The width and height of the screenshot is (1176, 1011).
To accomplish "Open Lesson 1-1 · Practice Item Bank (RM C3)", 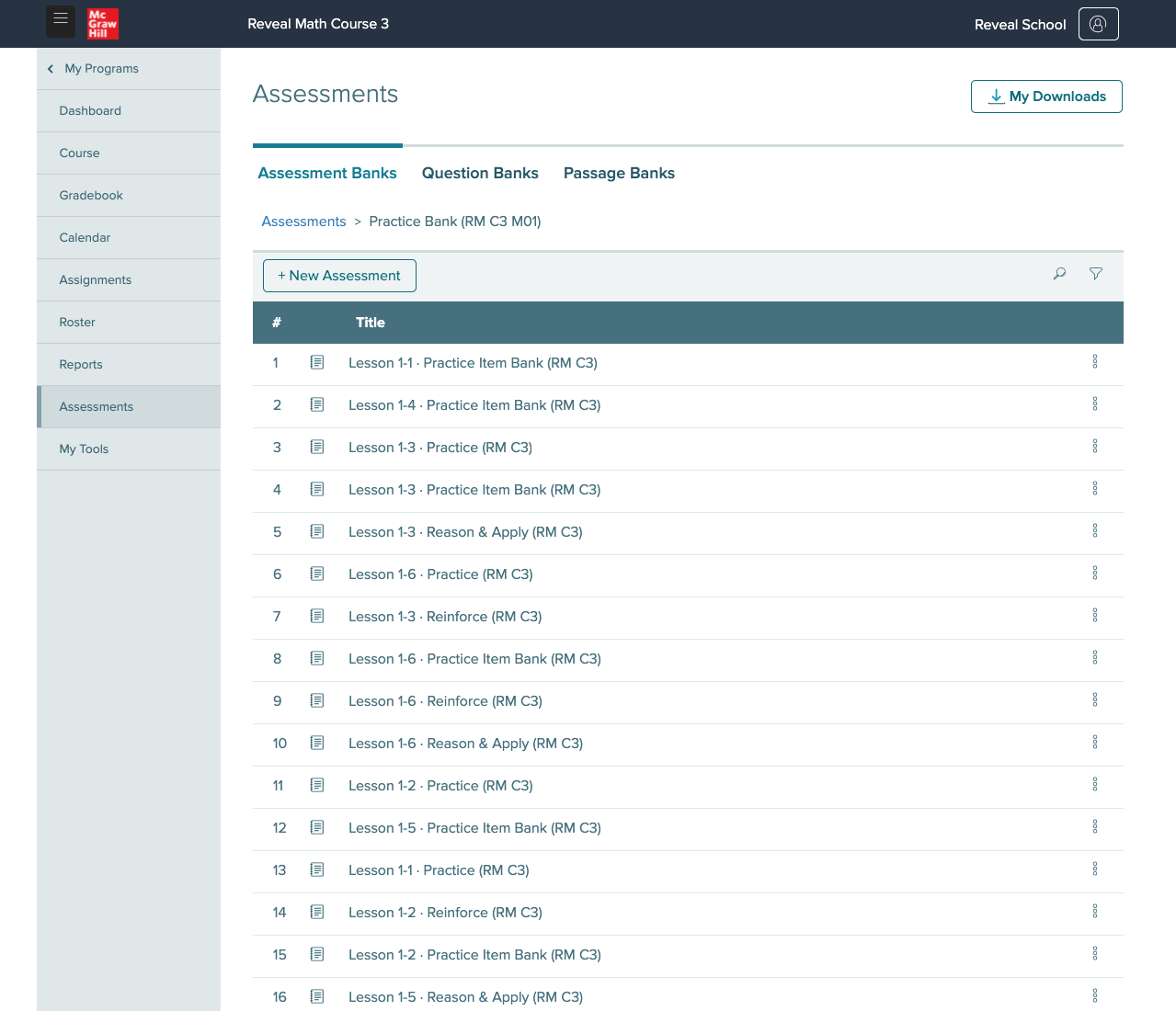I will [x=473, y=363].
